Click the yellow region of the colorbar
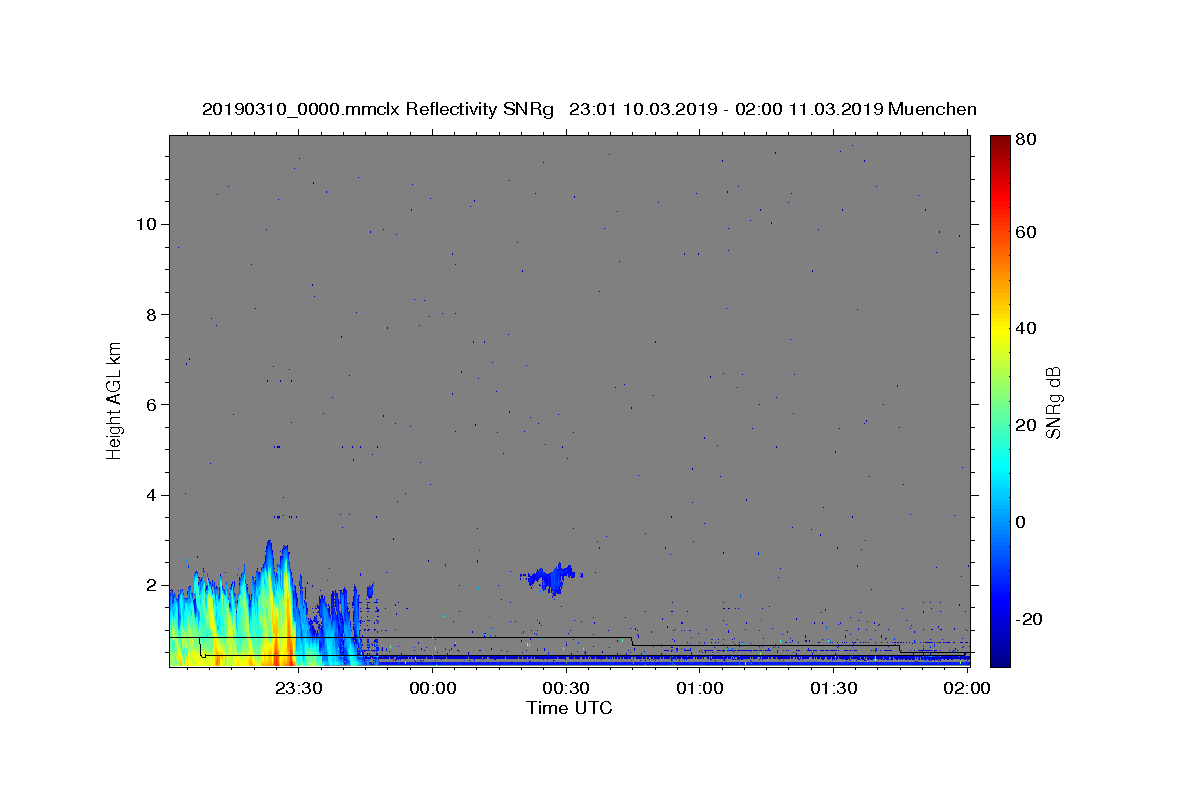This screenshot has width=1200, height=800. [1000, 333]
